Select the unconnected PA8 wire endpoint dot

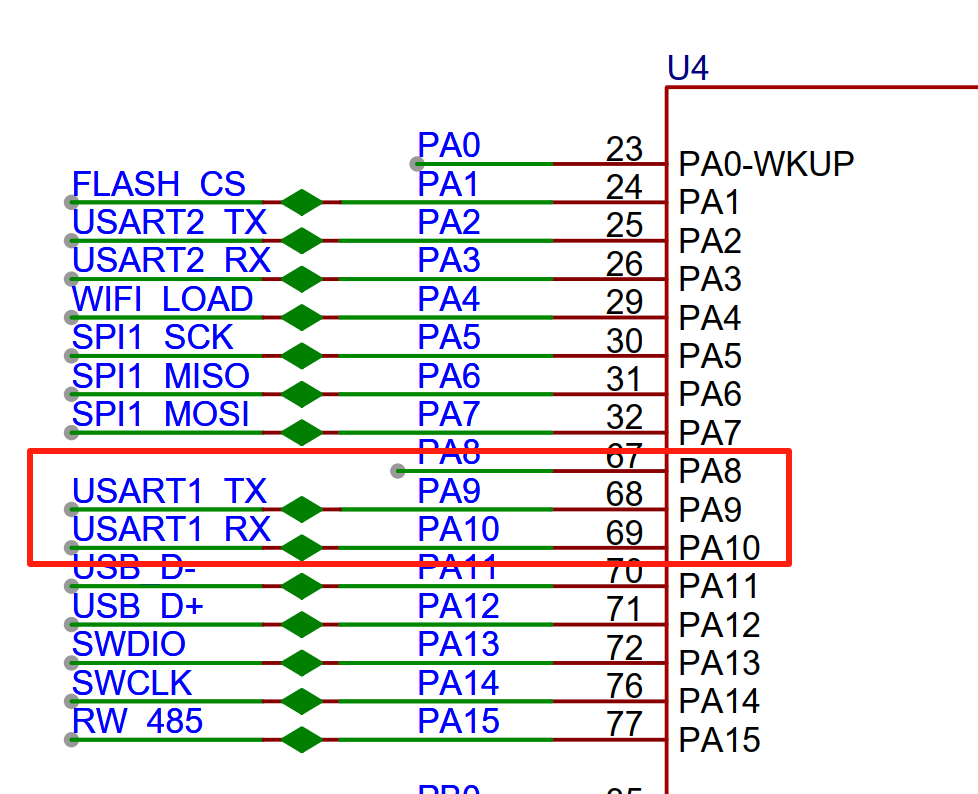(397, 470)
